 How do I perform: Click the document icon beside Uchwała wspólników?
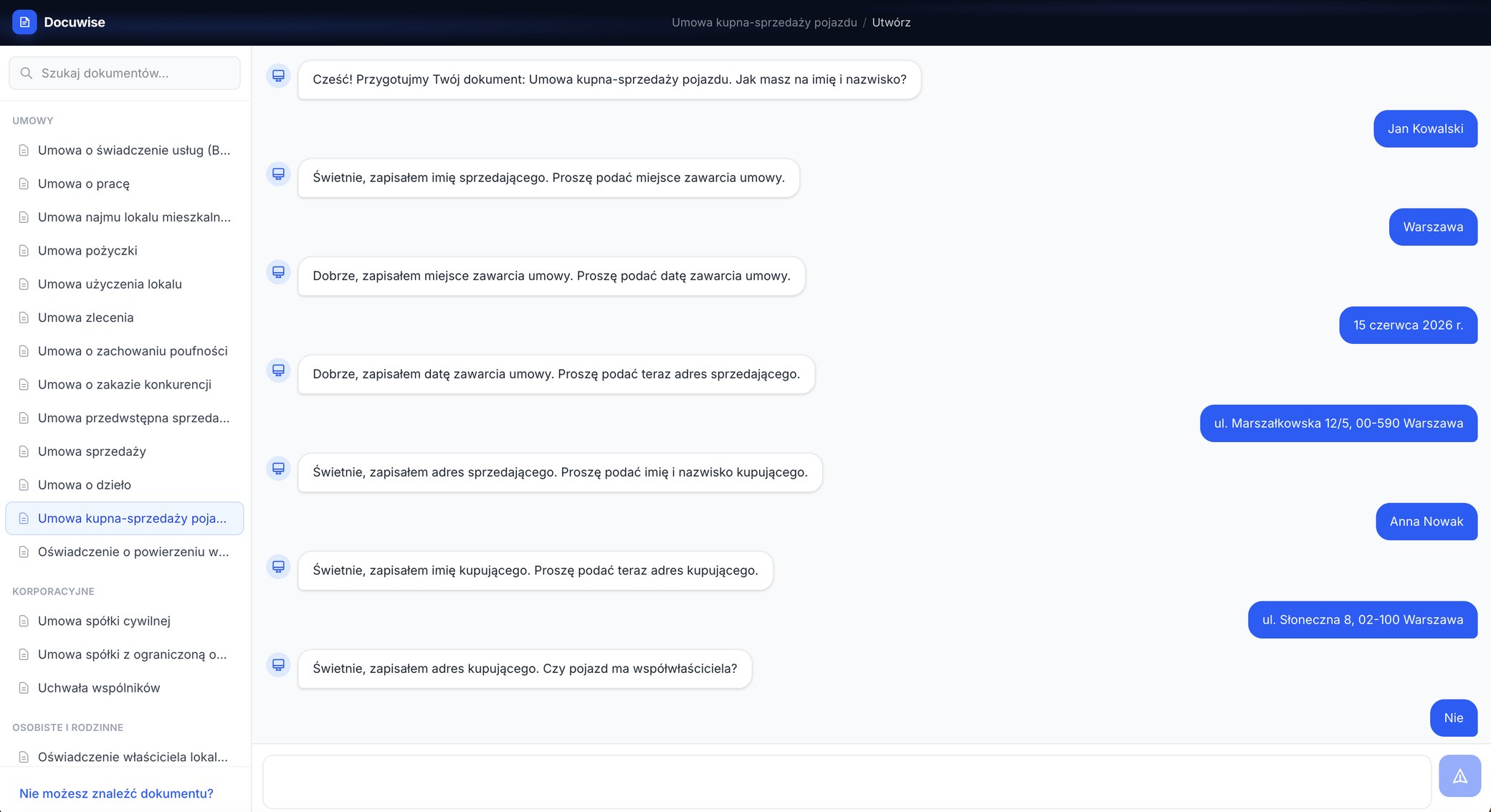(24, 688)
